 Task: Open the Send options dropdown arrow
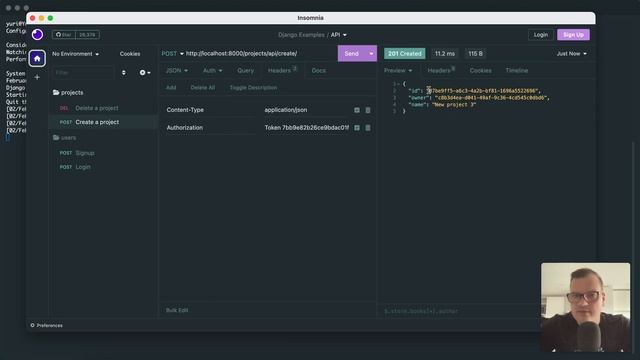pyautogui.click(x=371, y=53)
